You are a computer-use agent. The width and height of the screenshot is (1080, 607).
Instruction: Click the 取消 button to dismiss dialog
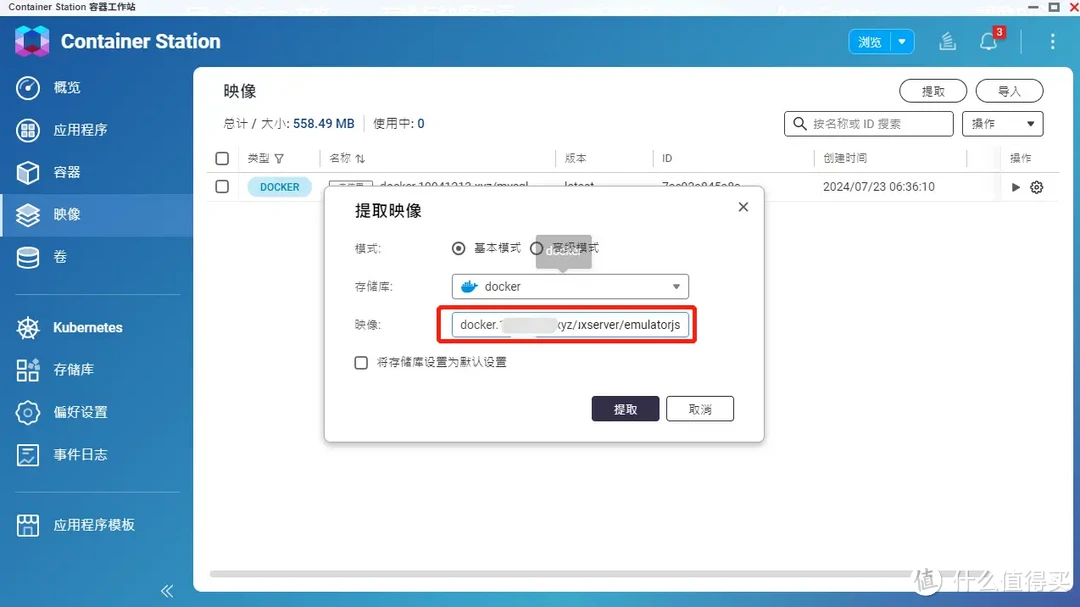[x=700, y=408]
